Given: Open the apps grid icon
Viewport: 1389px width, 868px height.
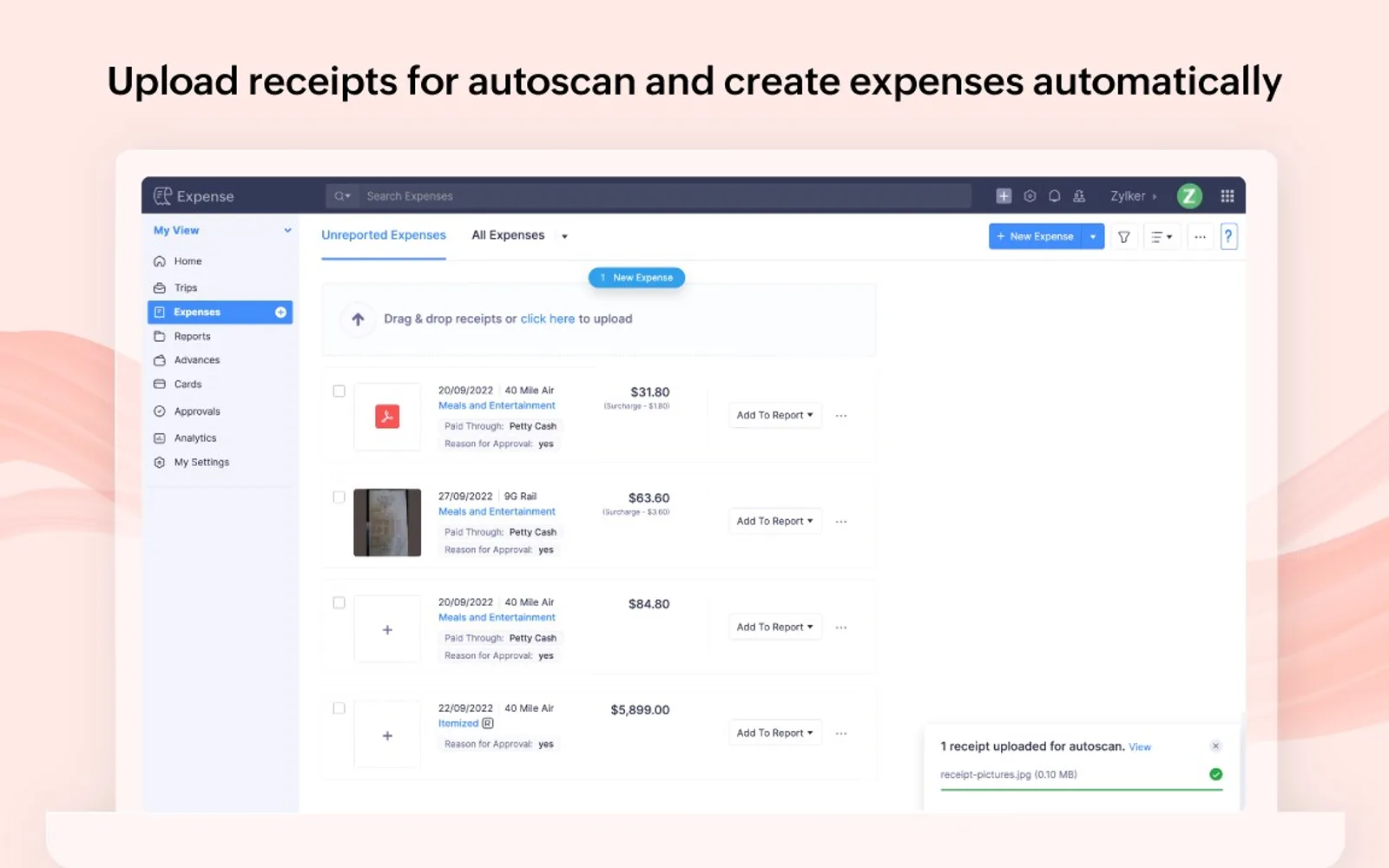Looking at the screenshot, I should (1228, 196).
